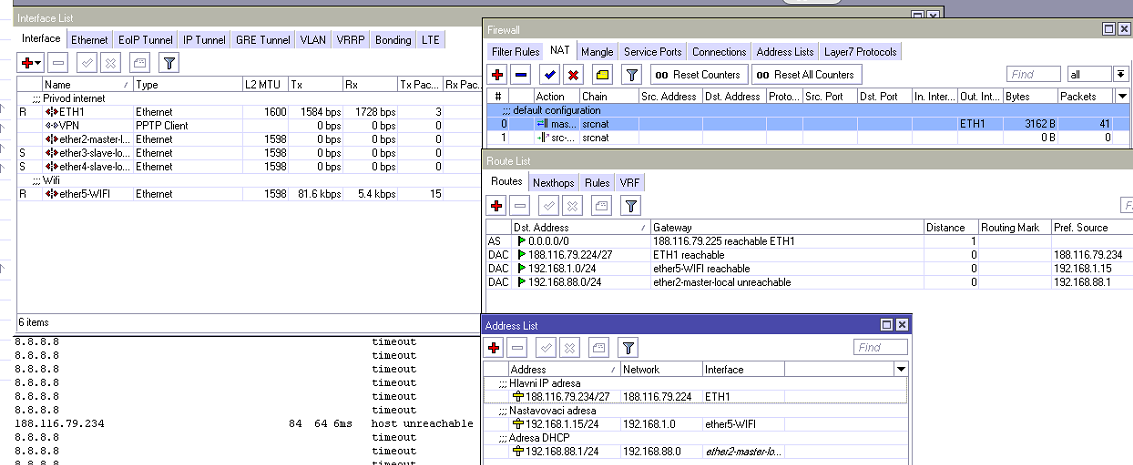This screenshot has width=1133, height=465.
Task: Select VPN PPTP Client interface row
Action: tap(249, 126)
